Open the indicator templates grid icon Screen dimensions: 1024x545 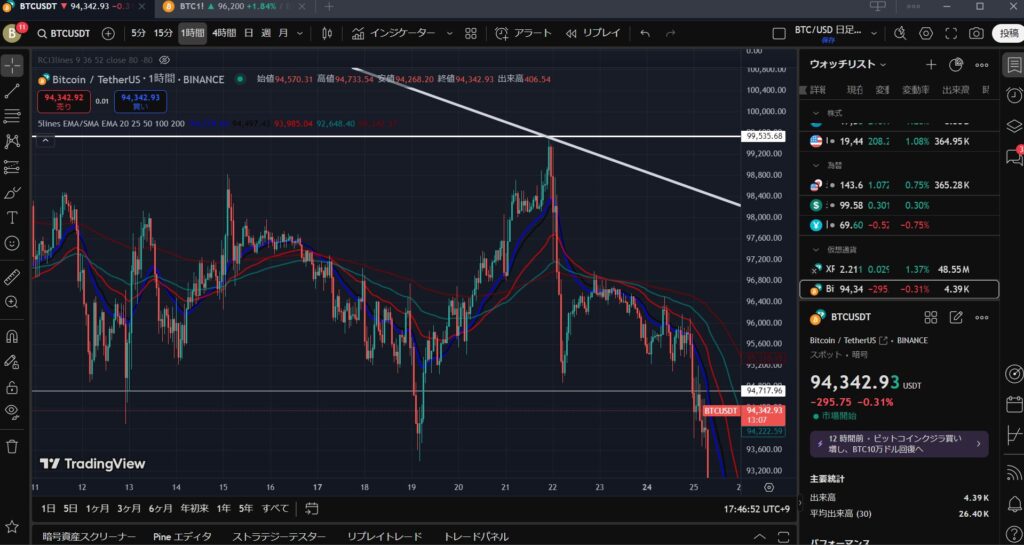click(471, 33)
